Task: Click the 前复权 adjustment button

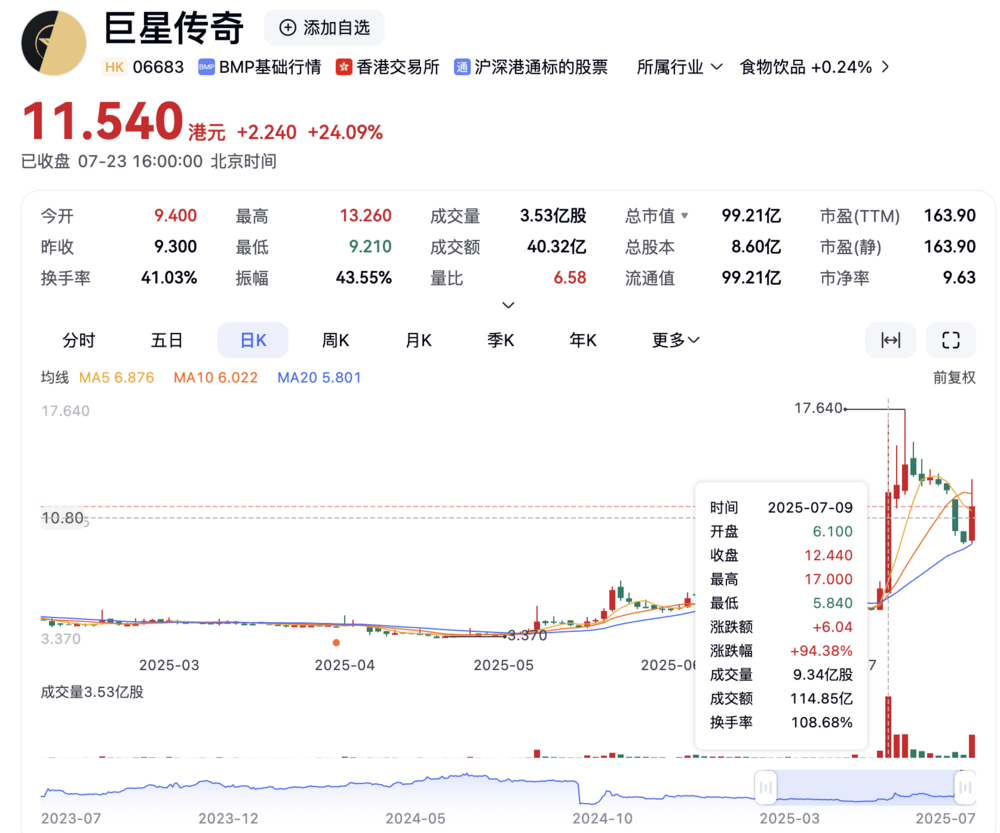Action: point(954,378)
